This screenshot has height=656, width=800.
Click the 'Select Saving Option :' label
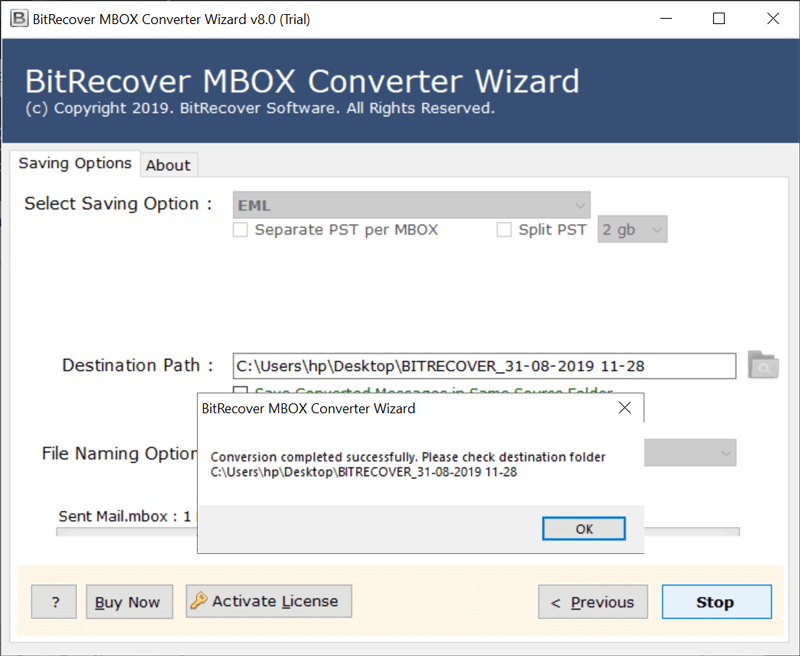pyautogui.click(x=118, y=204)
